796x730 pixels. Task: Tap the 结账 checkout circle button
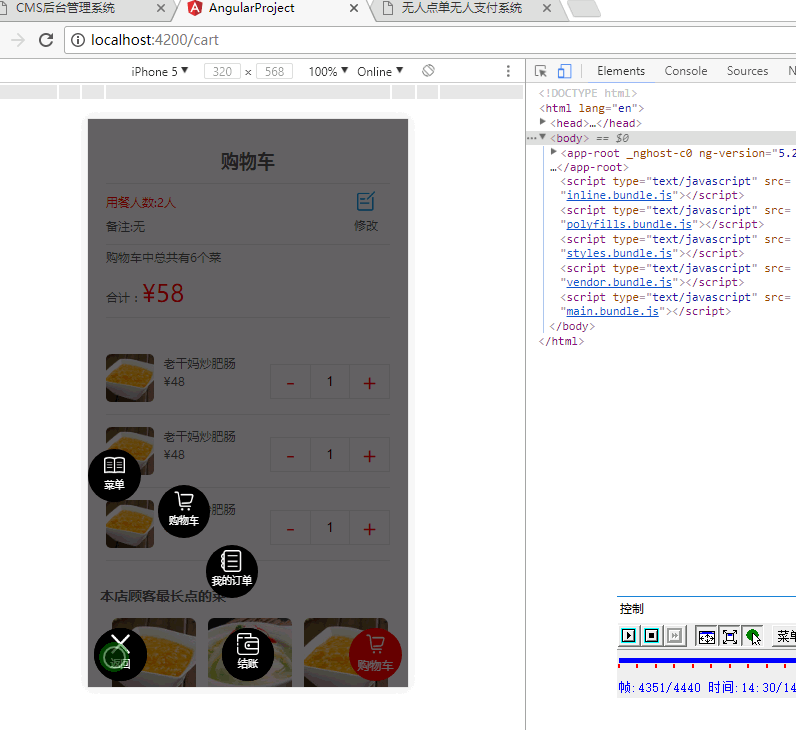point(248,654)
